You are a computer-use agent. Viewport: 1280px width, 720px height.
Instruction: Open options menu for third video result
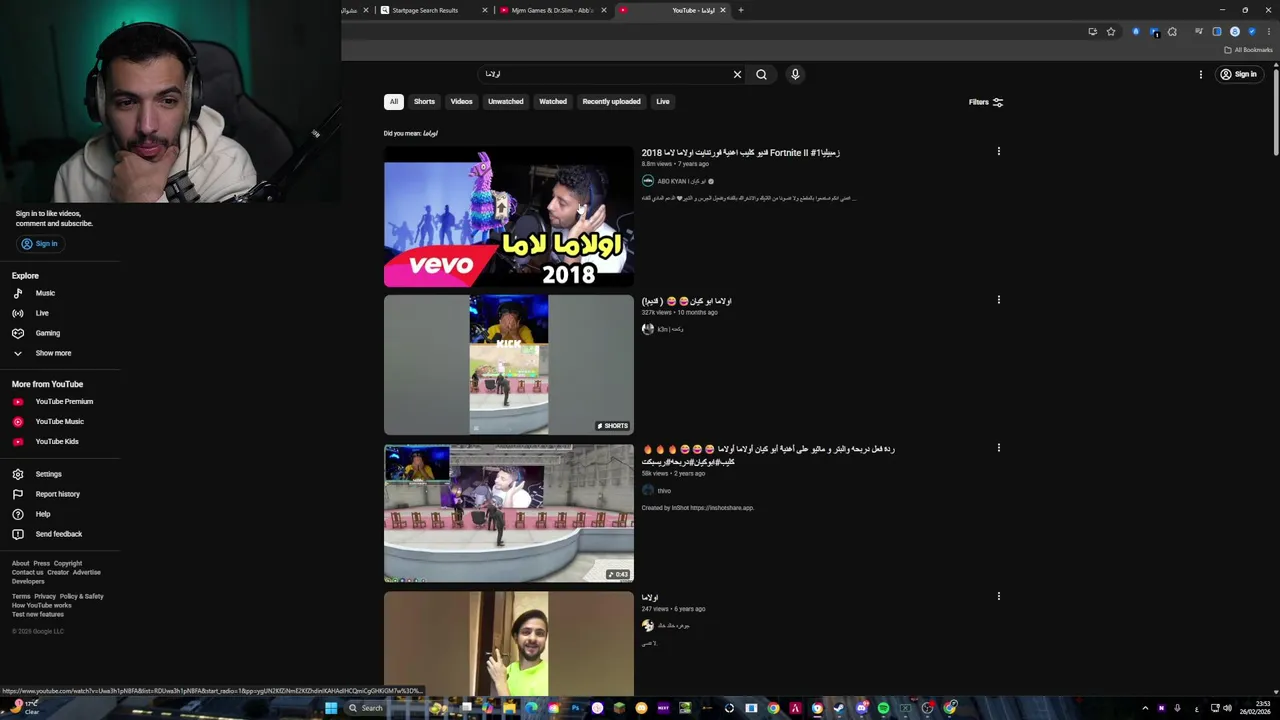[998, 448]
